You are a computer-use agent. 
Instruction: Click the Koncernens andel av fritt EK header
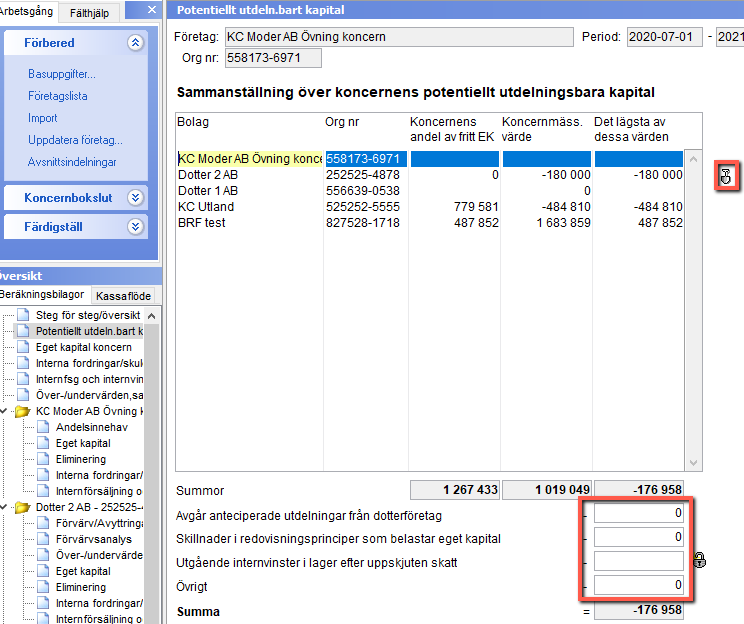click(x=452, y=129)
